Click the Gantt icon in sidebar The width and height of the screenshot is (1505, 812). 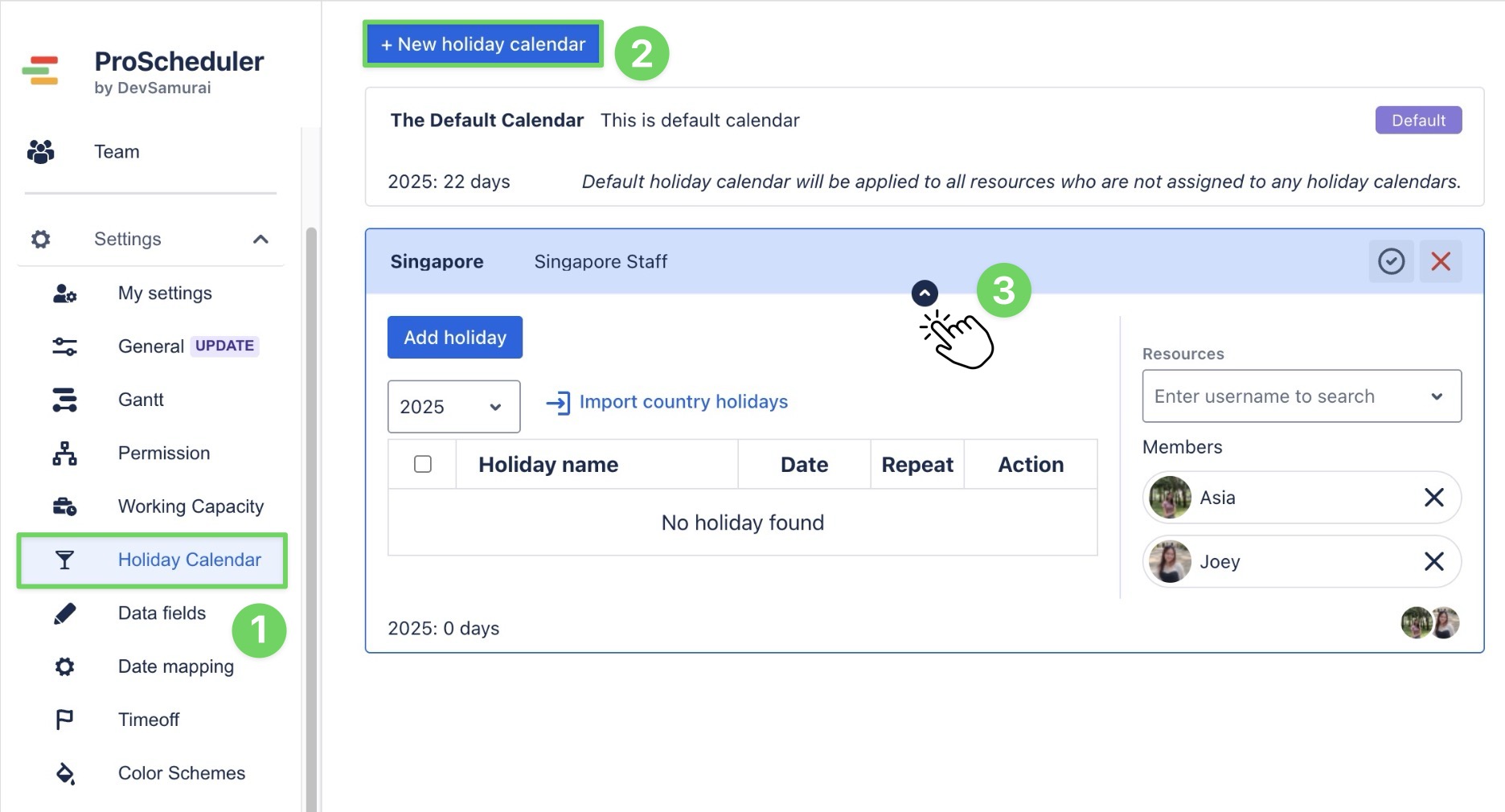(x=64, y=400)
